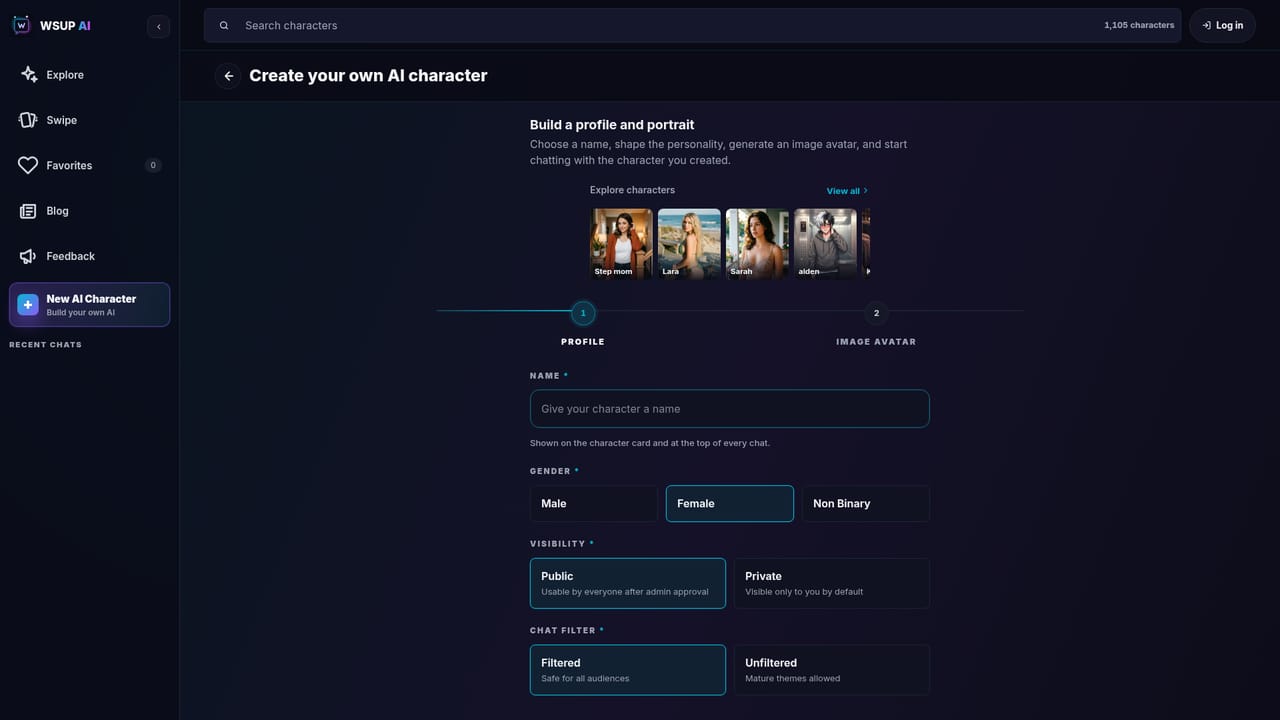Image resolution: width=1280 pixels, height=720 pixels.
Task: Select step 1 Profile marker
Action: point(583,313)
